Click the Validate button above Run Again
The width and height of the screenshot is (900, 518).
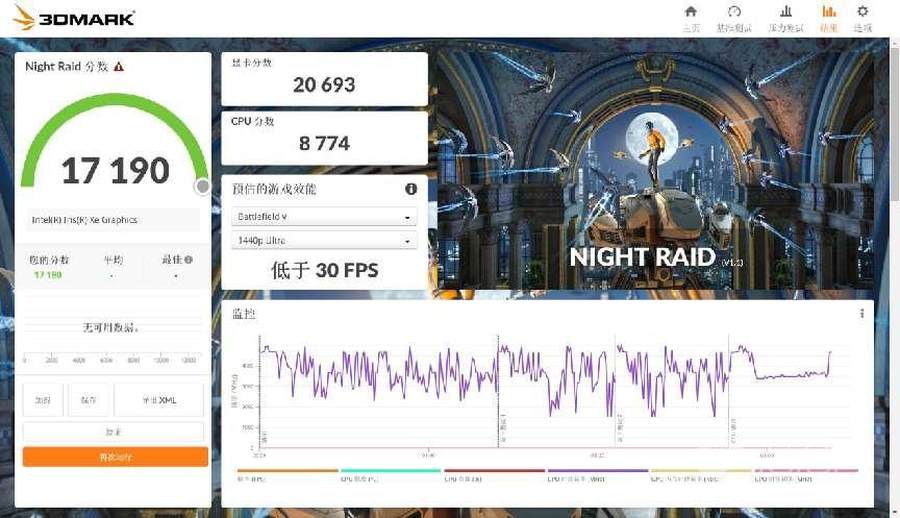(113, 431)
